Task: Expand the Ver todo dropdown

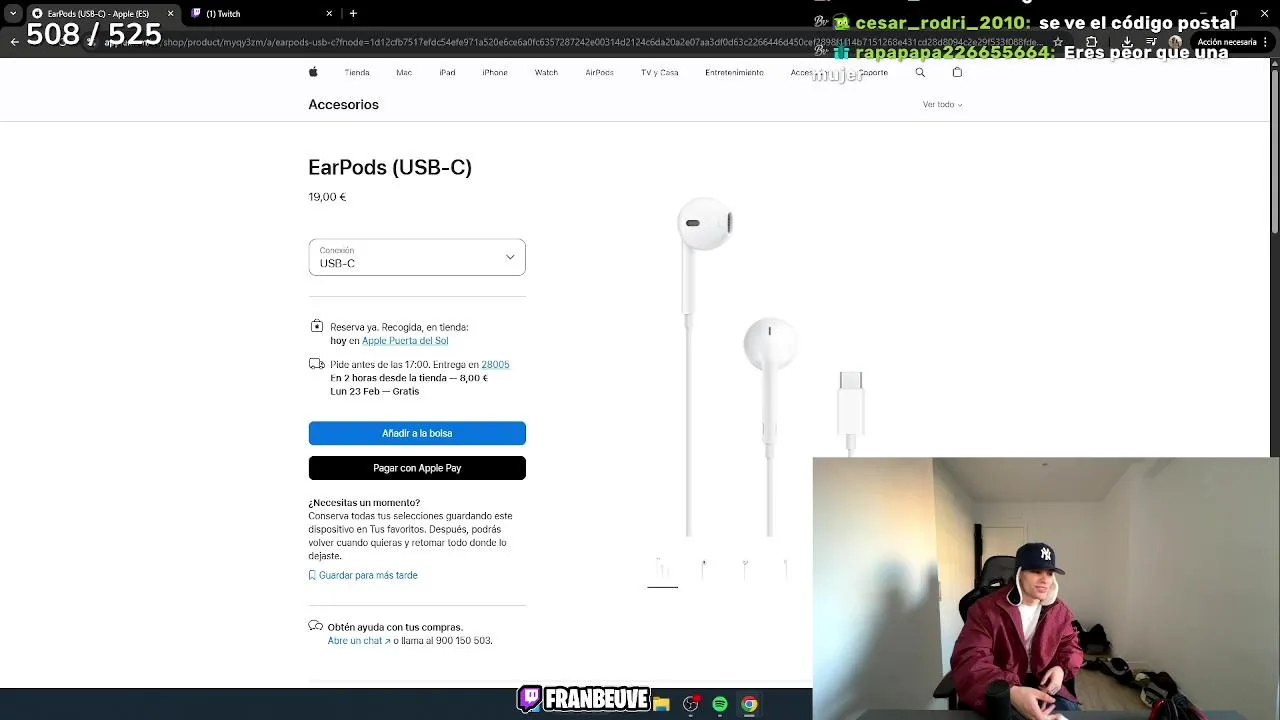Action: (x=942, y=104)
